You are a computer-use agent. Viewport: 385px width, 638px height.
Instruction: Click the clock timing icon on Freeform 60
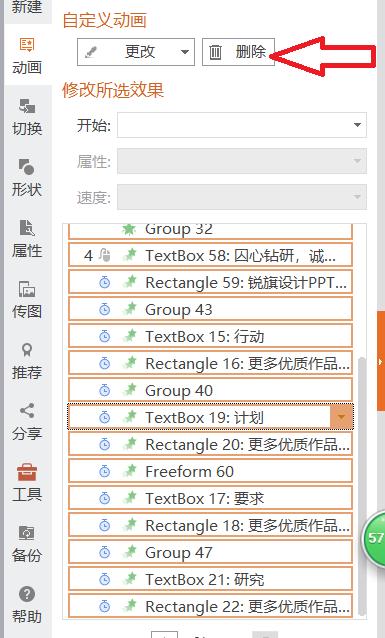pyautogui.click(x=105, y=471)
